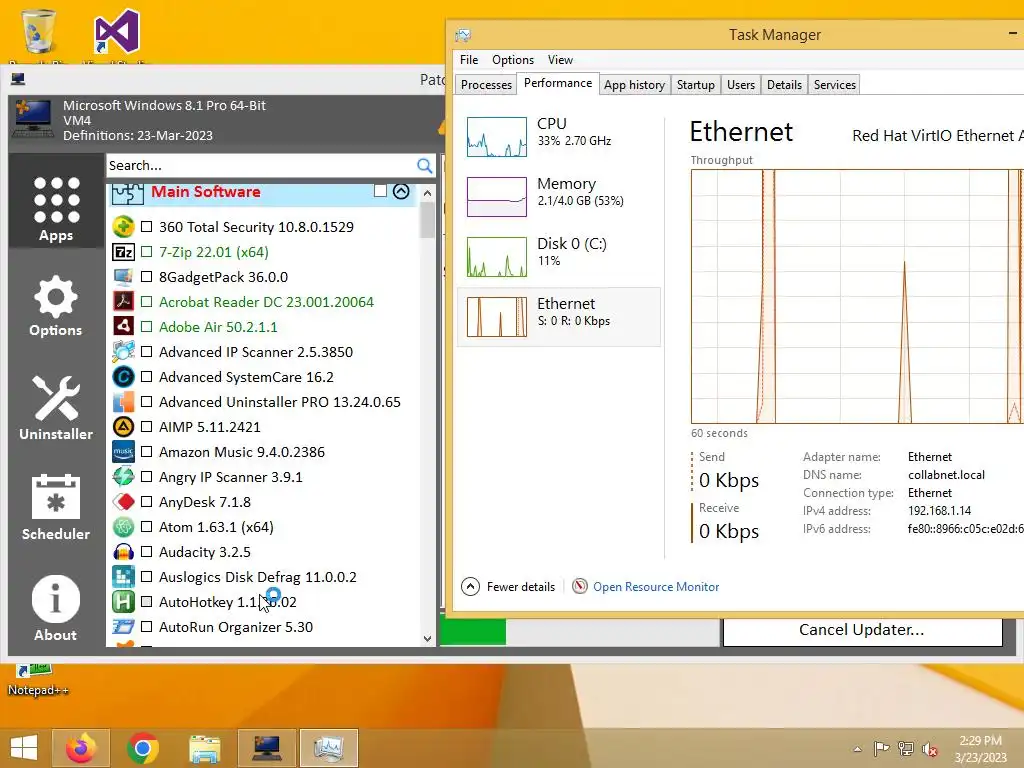Click the Advanced SystemCare icon
The width and height of the screenshot is (1024, 768).
click(x=123, y=377)
